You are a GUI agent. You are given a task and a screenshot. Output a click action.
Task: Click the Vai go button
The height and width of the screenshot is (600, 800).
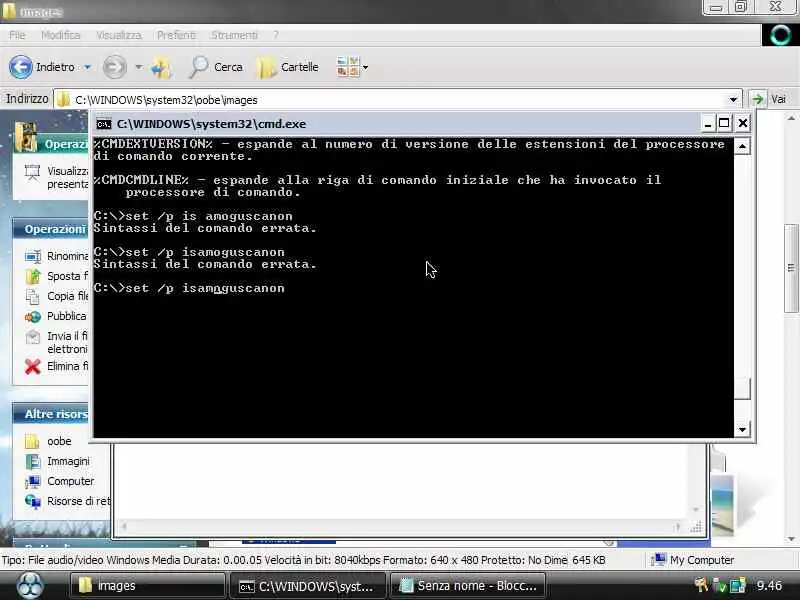(x=769, y=99)
